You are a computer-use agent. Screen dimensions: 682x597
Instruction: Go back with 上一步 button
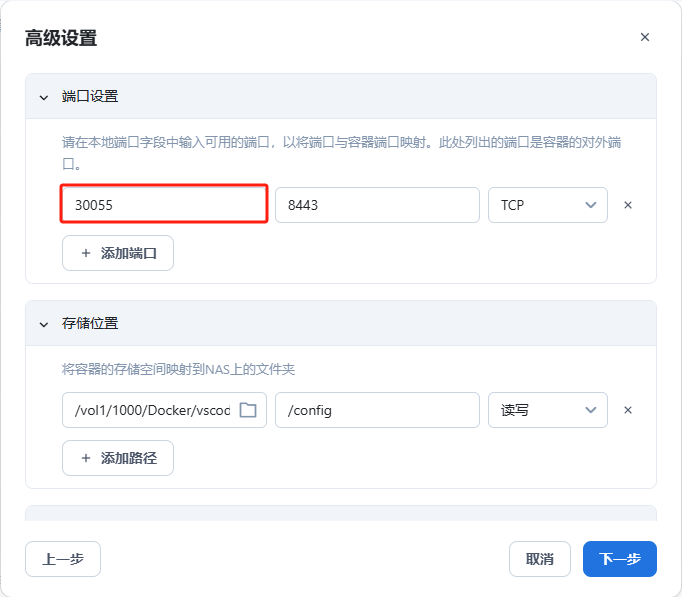(63, 559)
